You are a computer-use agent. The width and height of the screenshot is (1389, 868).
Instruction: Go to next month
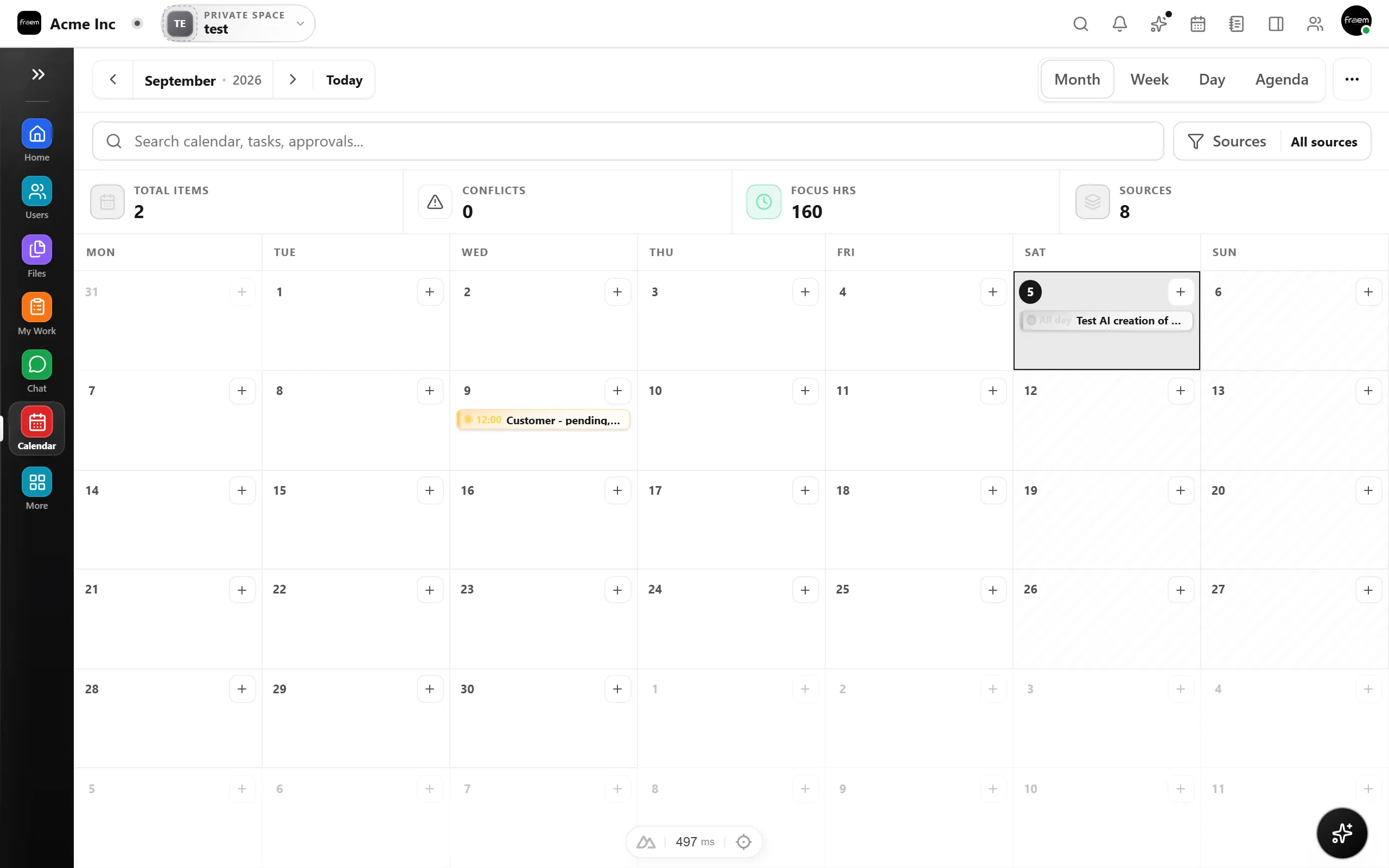pyautogui.click(x=293, y=80)
